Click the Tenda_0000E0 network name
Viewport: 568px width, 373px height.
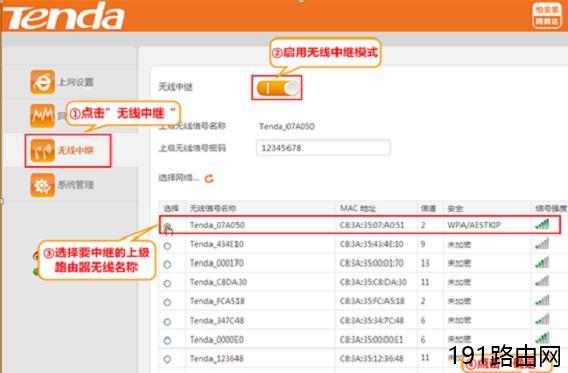point(217,340)
